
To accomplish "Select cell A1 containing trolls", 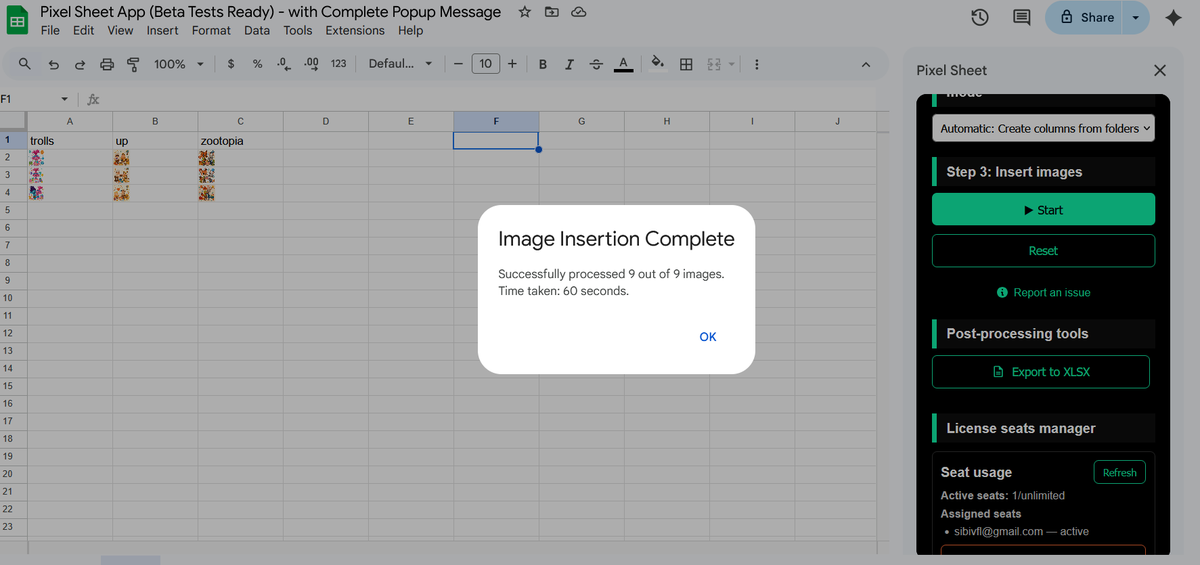I will (70, 141).
